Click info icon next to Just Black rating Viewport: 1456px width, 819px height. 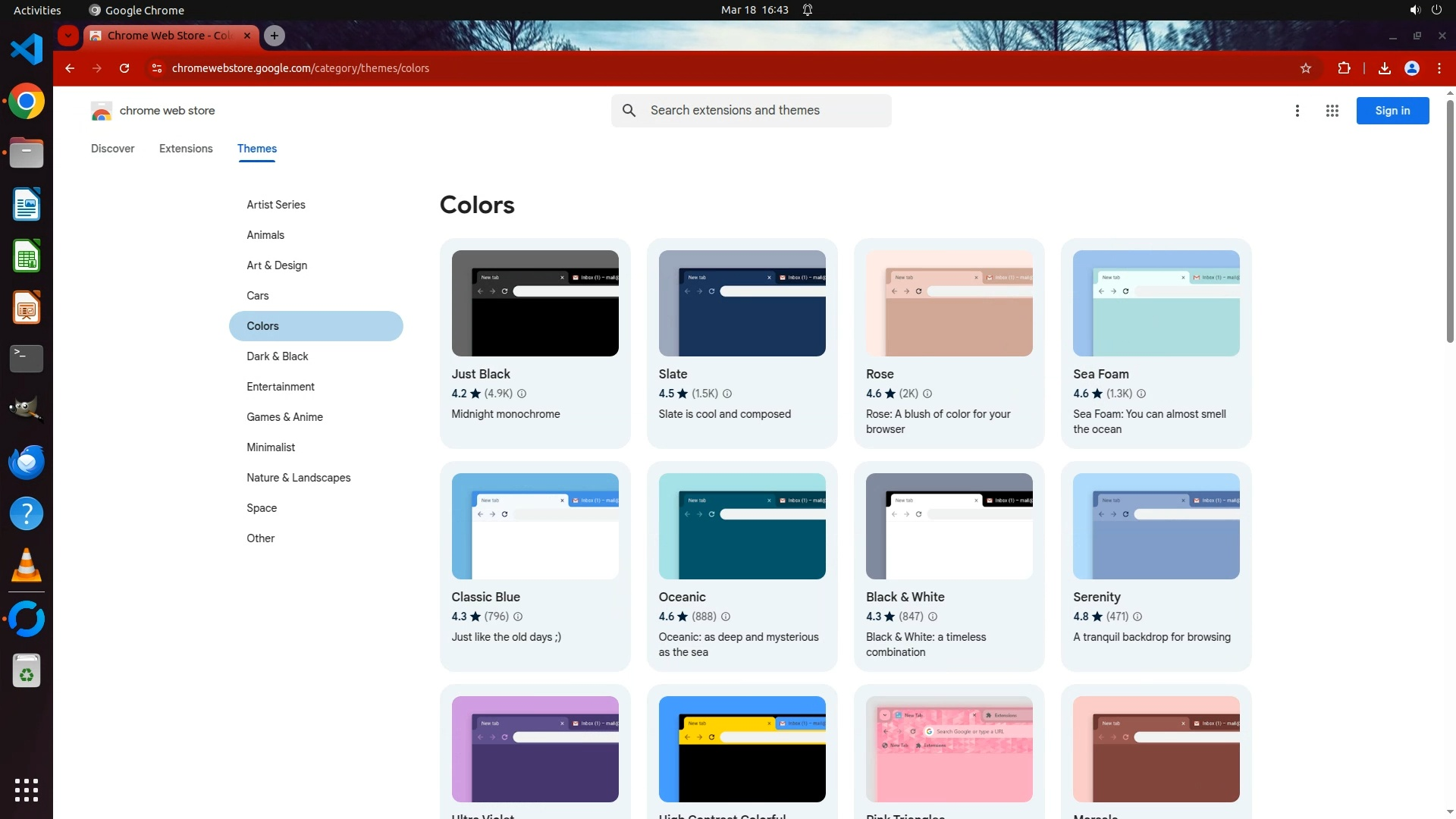tap(522, 394)
